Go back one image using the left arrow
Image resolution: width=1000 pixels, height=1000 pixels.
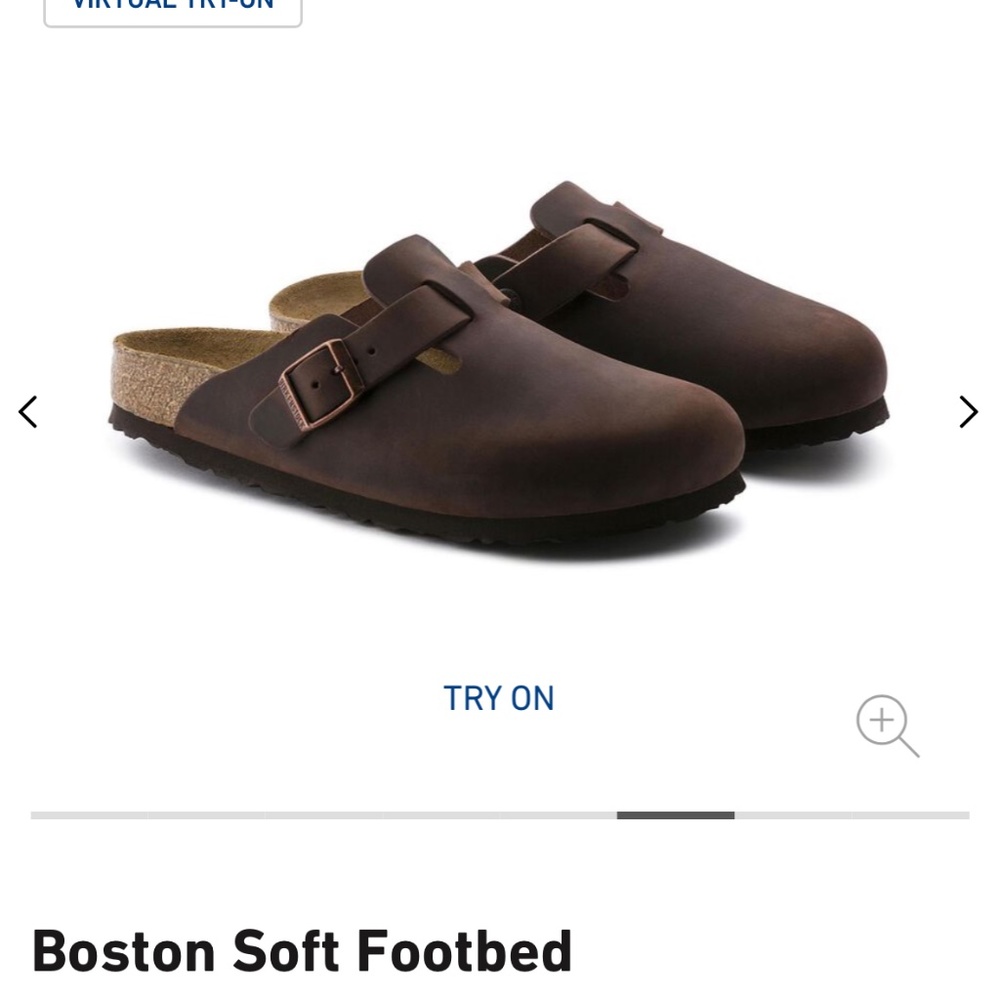(x=28, y=411)
